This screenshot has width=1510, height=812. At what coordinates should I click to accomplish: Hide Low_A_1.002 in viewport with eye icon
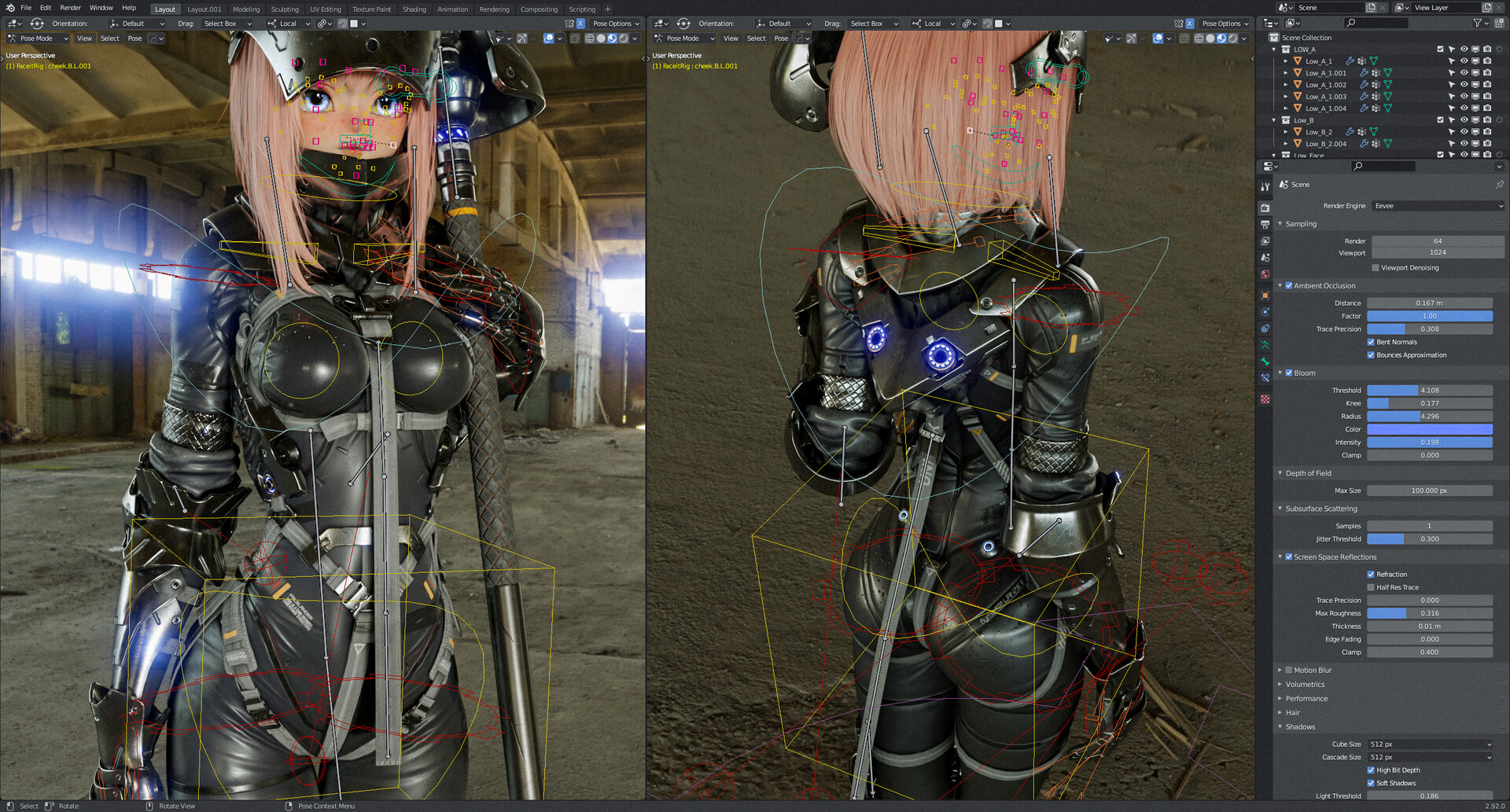(1464, 84)
